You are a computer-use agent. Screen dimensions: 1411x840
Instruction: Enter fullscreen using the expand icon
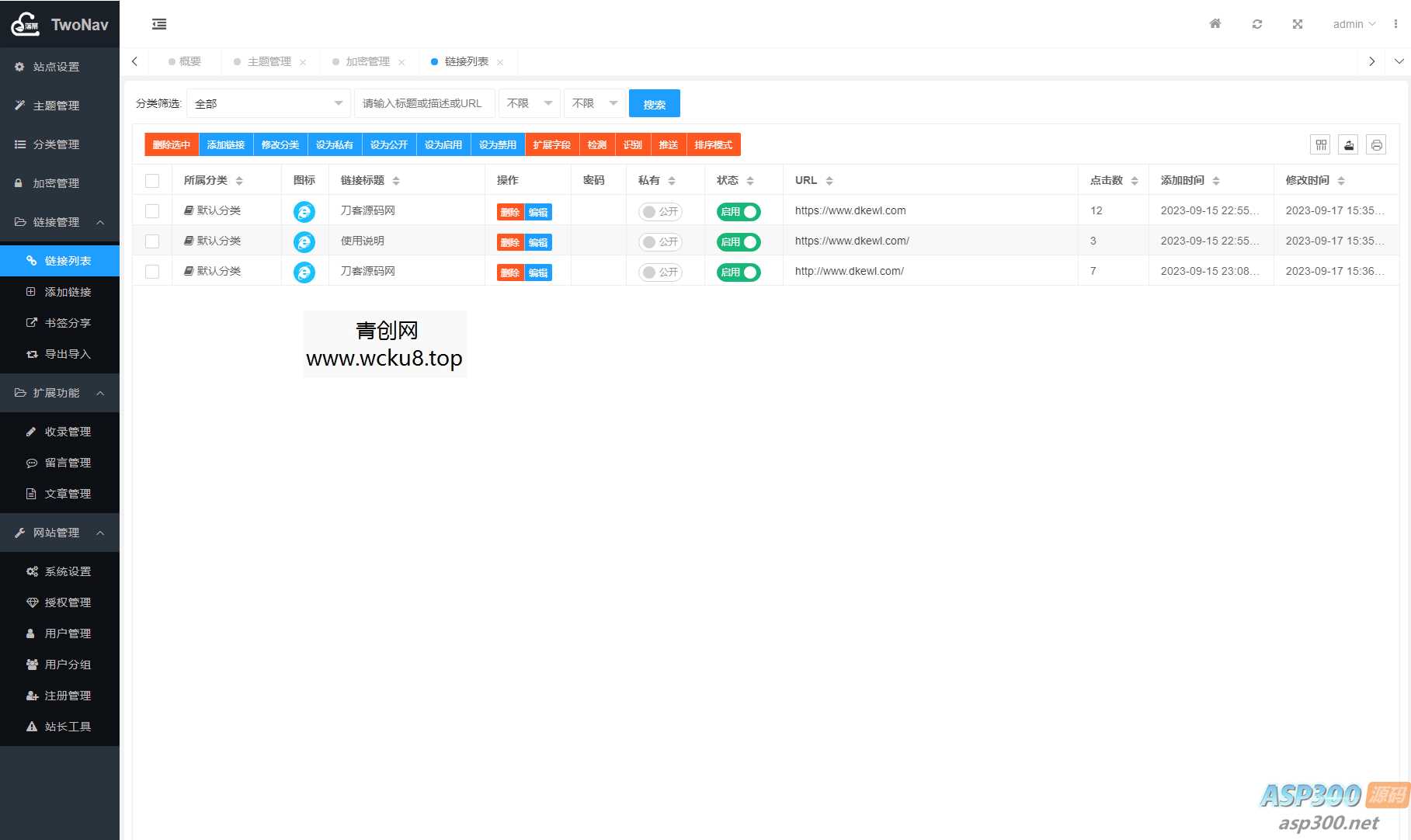(1298, 24)
